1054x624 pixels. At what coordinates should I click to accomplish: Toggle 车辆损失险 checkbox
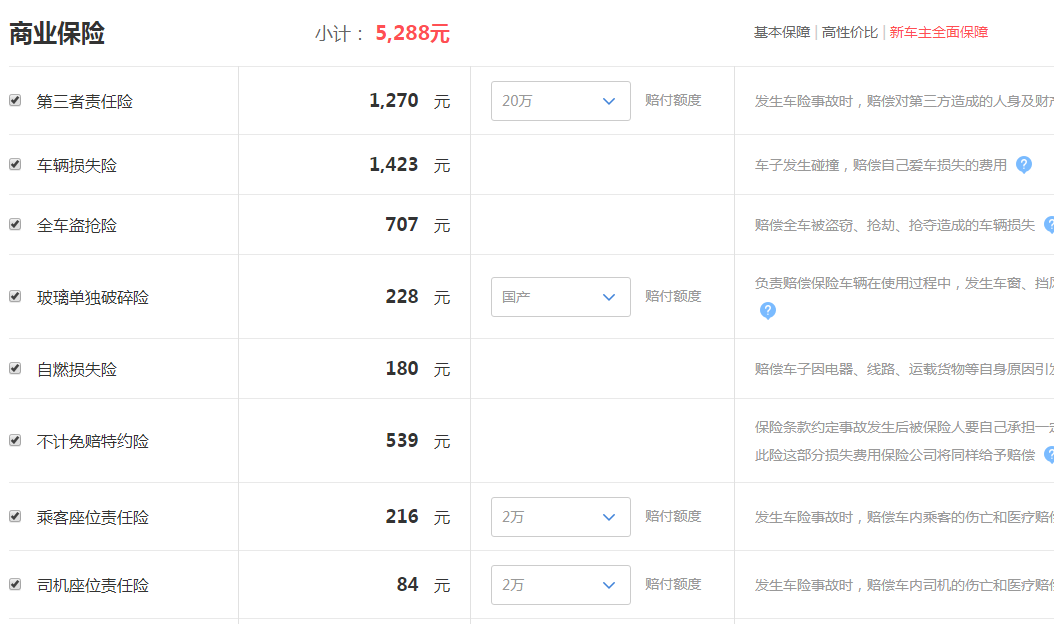[x=15, y=164]
